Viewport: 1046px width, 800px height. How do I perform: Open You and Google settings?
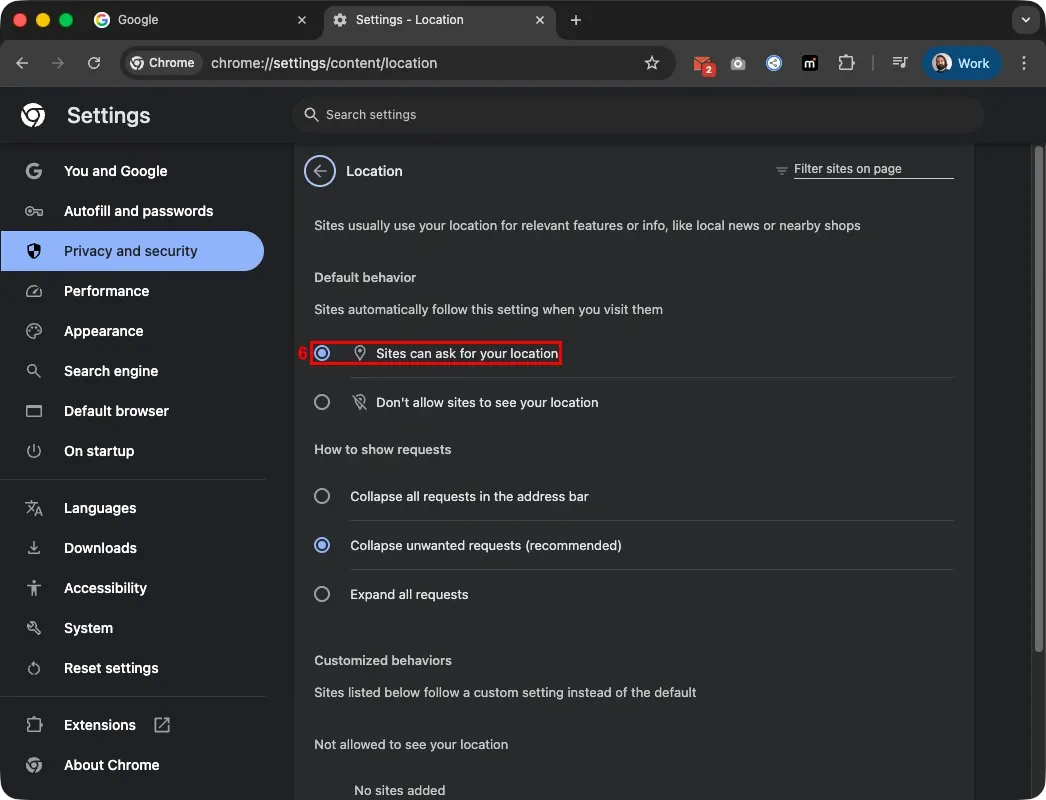[133, 171]
